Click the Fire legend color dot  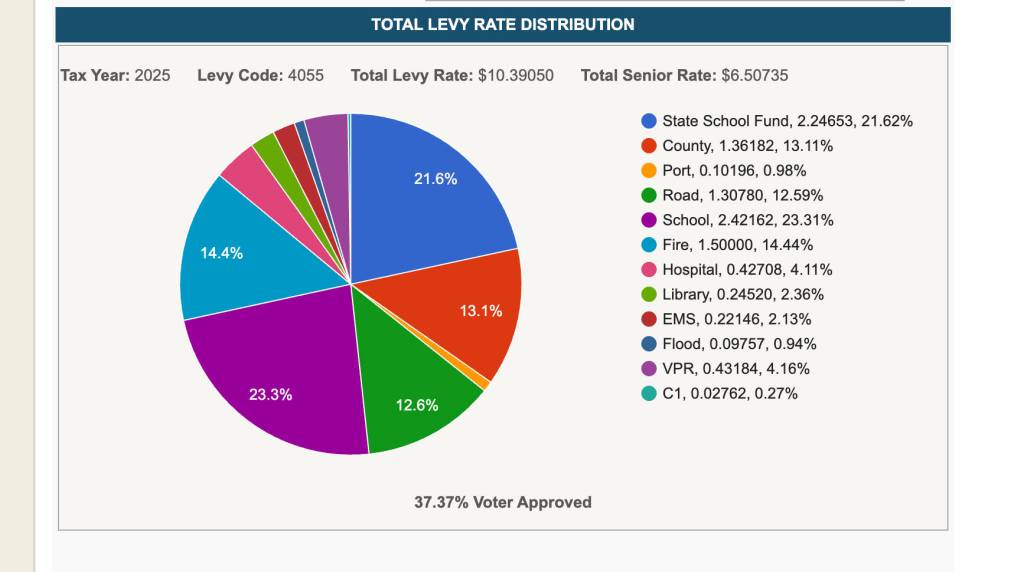[x=649, y=245]
